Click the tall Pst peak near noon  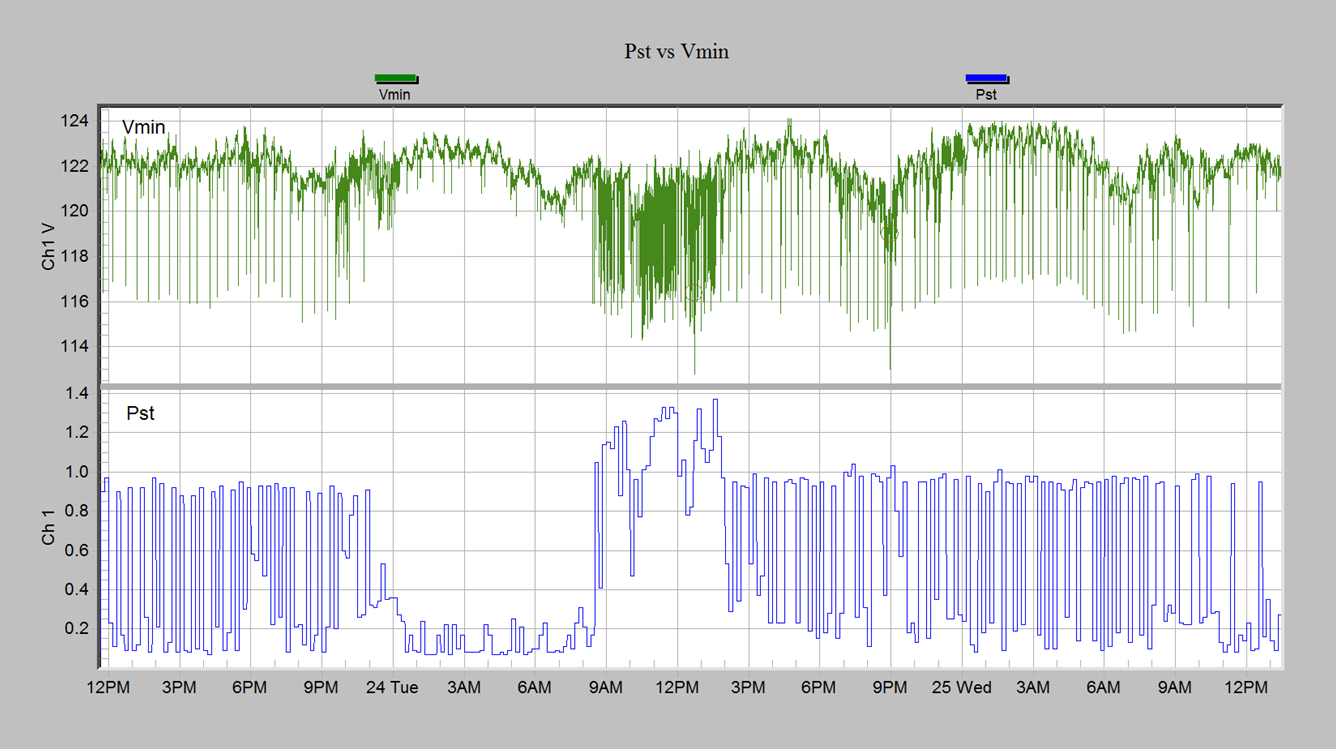(x=713, y=403)
